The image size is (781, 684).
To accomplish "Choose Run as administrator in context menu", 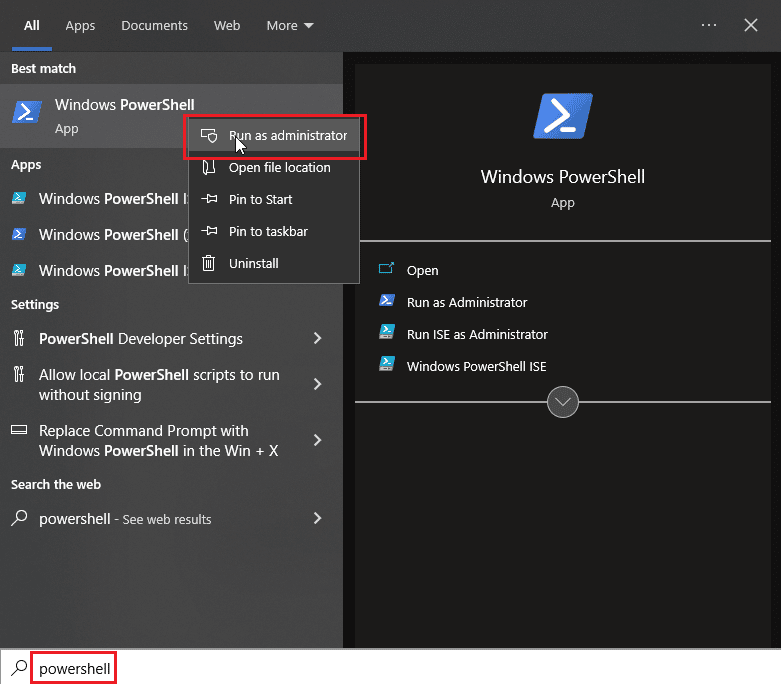I will [274, 136].
